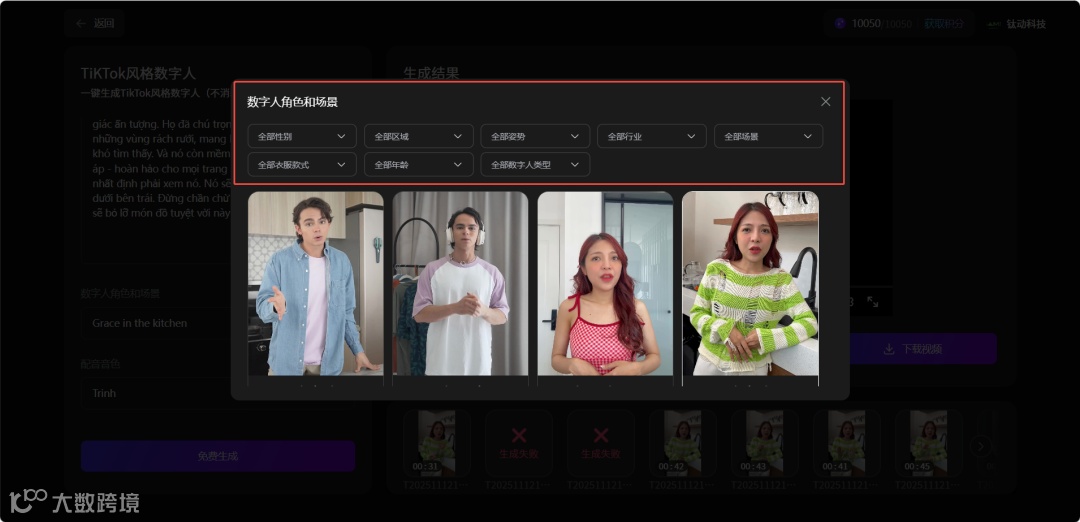Image resolution: width=1080 pixels, height=522 pixels.
Task: Open the 00:43 history video thumbnail
Action: pos(765,443)
